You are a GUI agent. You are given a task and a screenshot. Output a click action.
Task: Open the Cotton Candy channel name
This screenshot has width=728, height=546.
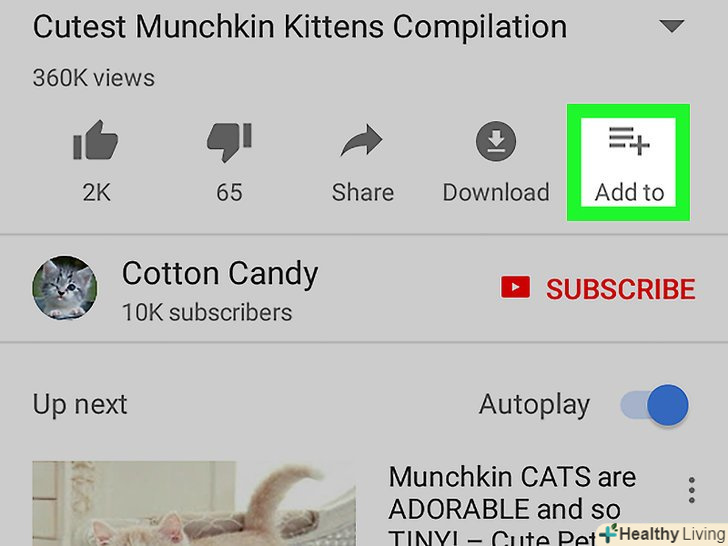point(220,274)
